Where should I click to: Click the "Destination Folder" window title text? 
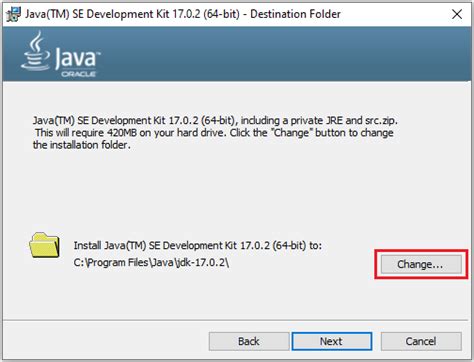coord(295,14)
